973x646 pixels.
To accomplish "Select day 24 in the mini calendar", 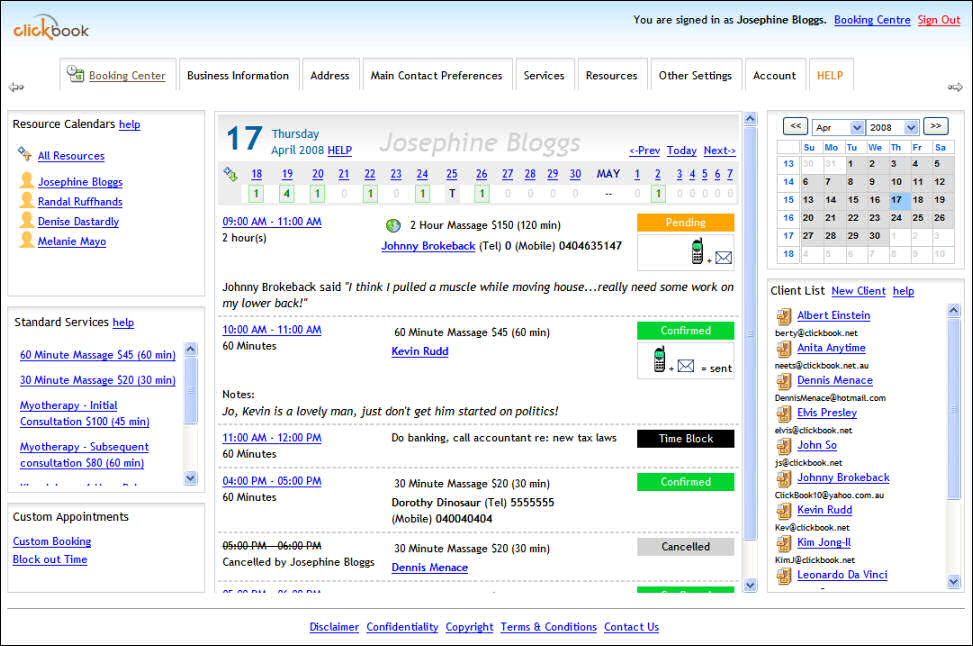I will [896, 218].
